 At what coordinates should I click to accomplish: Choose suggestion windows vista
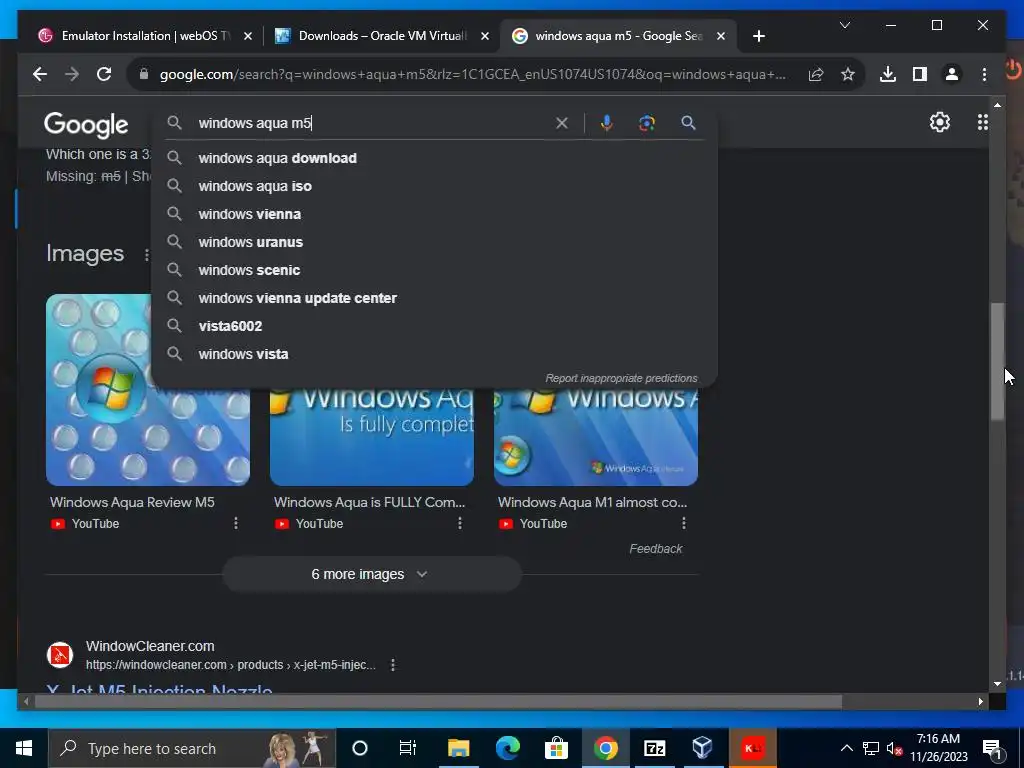point(434,355)
